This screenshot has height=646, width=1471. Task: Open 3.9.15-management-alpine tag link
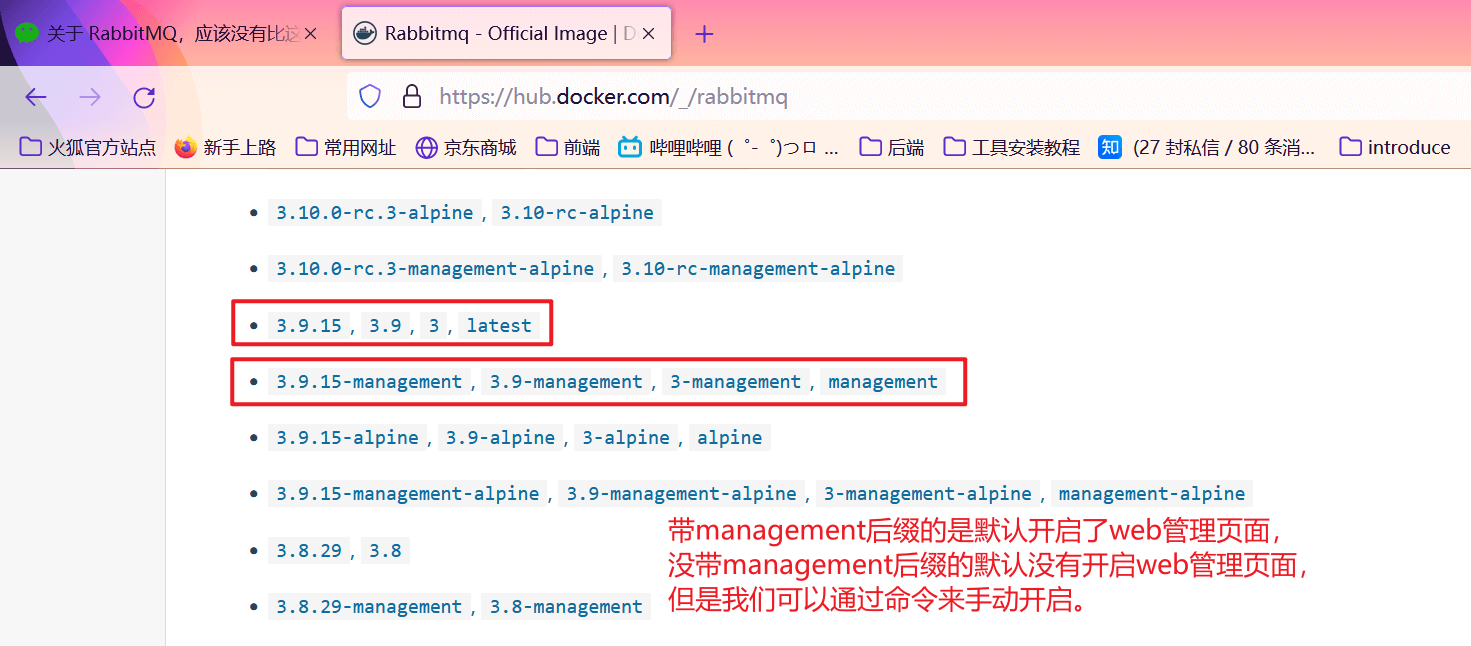point(408,493)
